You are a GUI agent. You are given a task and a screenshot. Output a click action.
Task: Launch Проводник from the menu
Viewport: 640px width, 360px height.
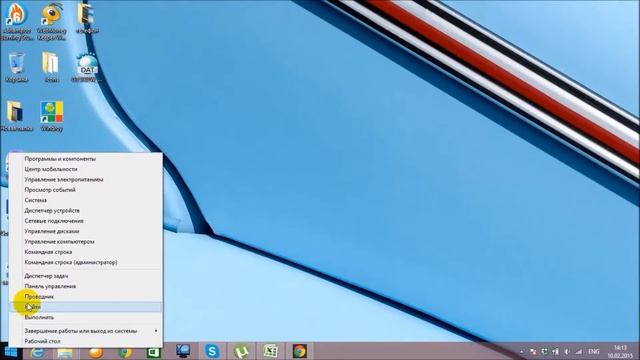(86, 296)
